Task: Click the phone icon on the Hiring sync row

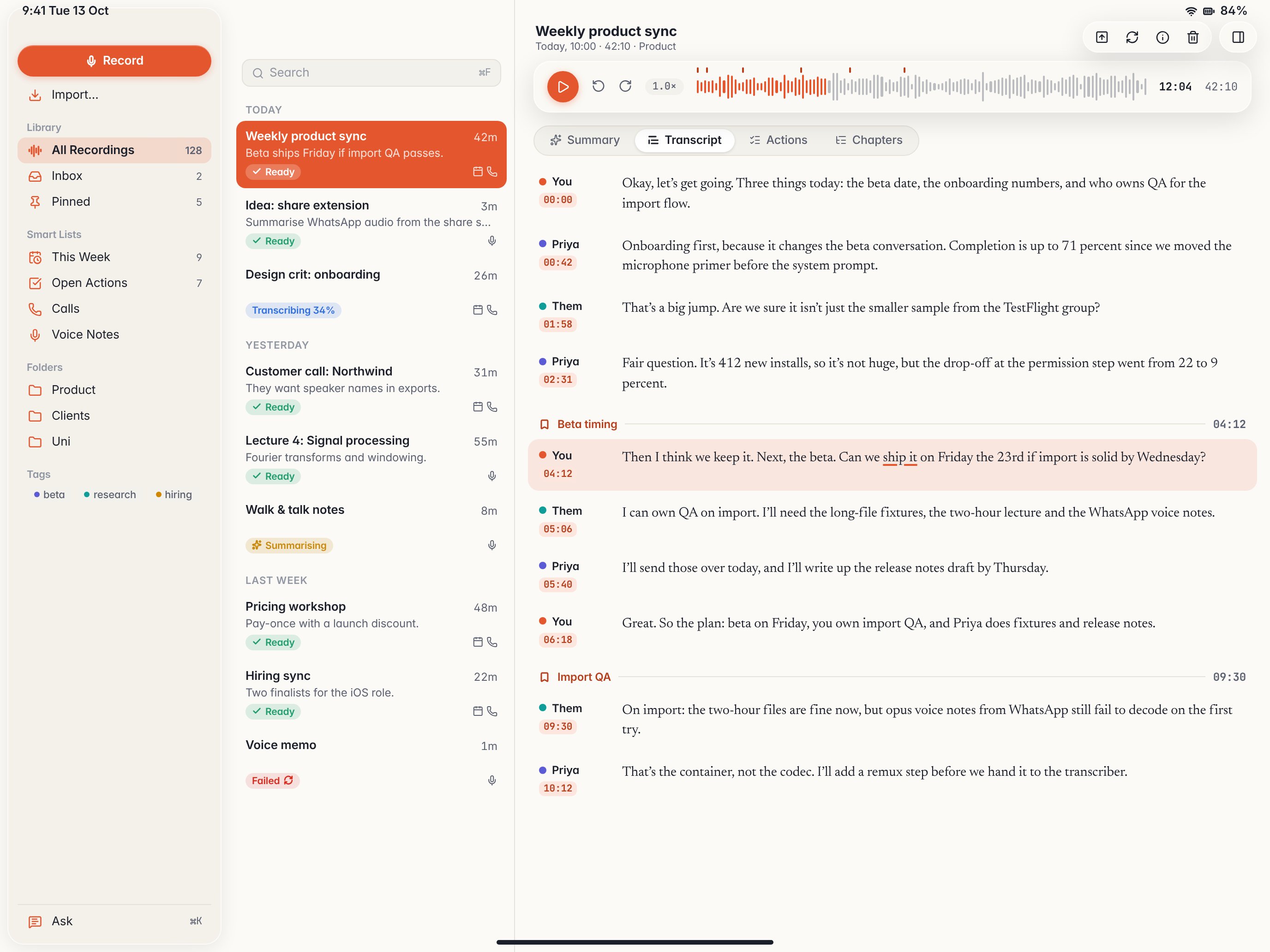Action: point(492,712)
